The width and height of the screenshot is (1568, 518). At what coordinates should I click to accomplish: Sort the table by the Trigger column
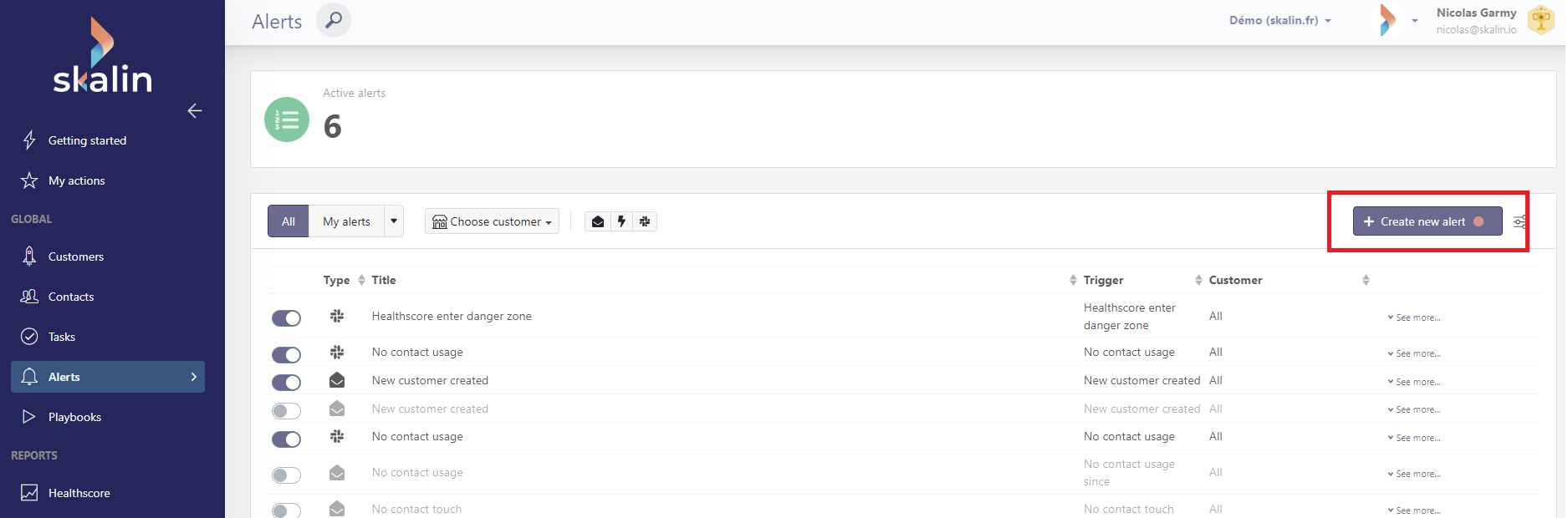tap(1103, 280)
